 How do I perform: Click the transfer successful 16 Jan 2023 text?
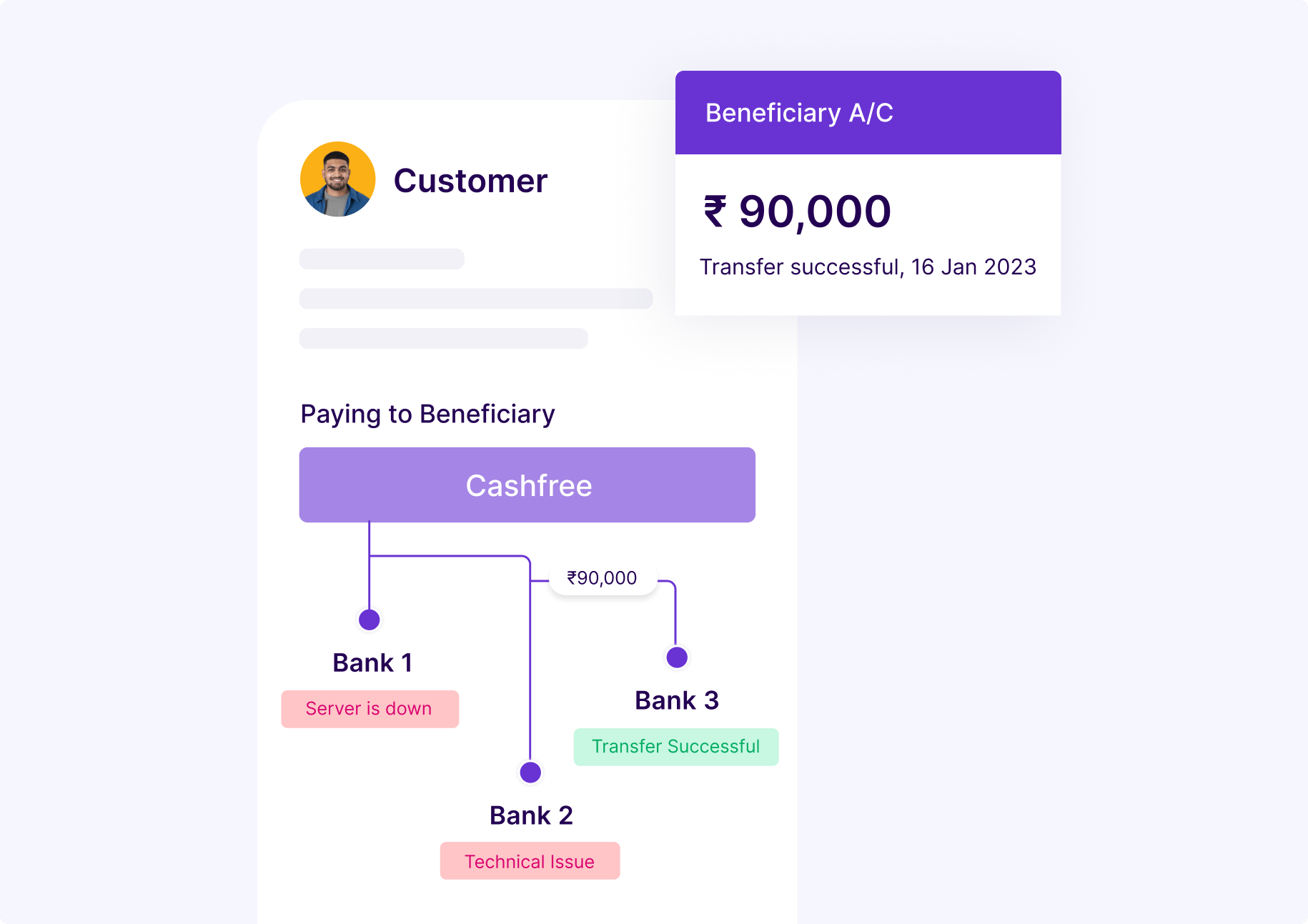click(868, 267)
